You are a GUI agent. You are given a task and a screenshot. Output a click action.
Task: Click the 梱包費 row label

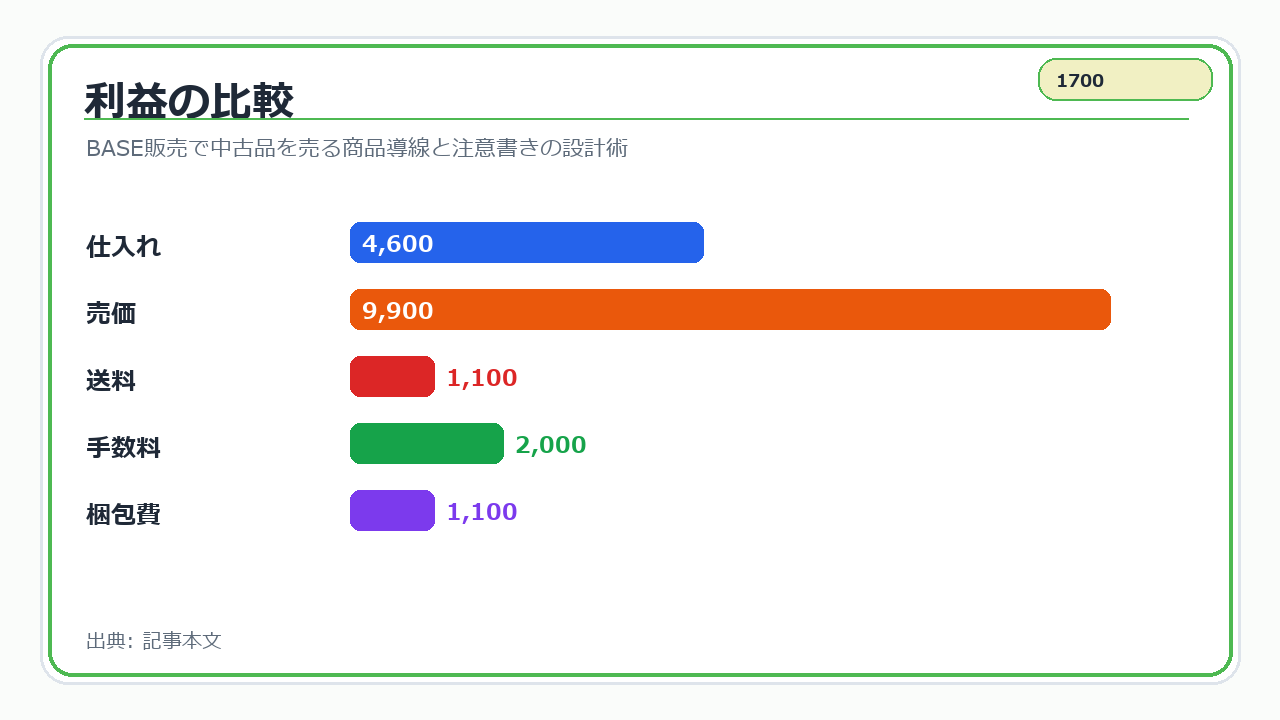point(124,515)
